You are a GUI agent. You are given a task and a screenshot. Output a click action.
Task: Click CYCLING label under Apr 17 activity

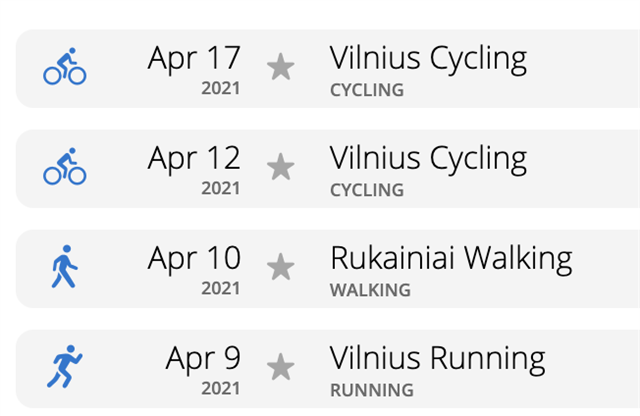[x=367, y=90]
